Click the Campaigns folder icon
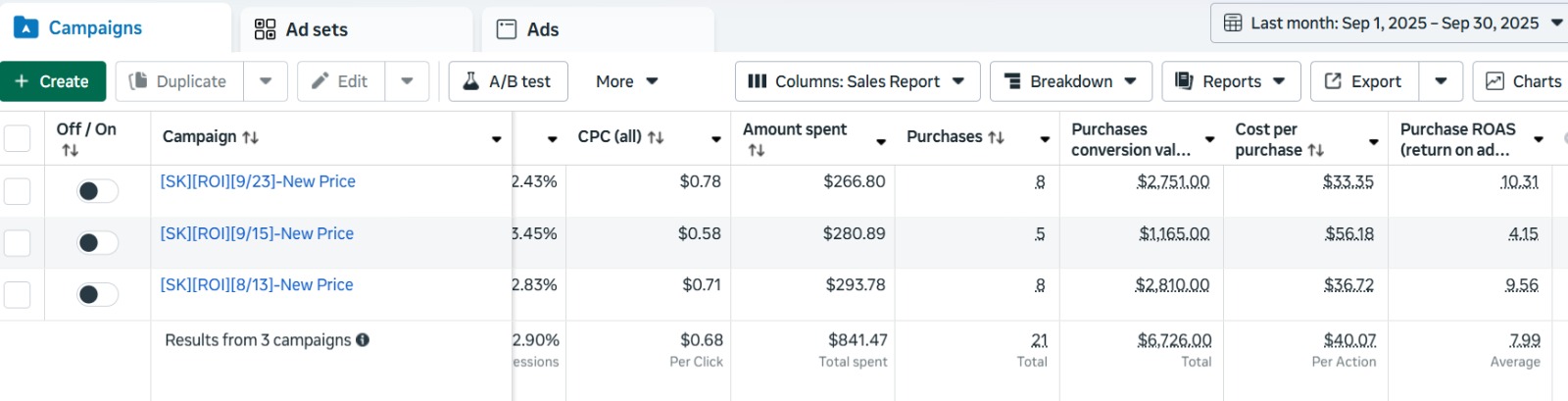Viewport: 1568px width, 401px height. click(x=26, y=27)
